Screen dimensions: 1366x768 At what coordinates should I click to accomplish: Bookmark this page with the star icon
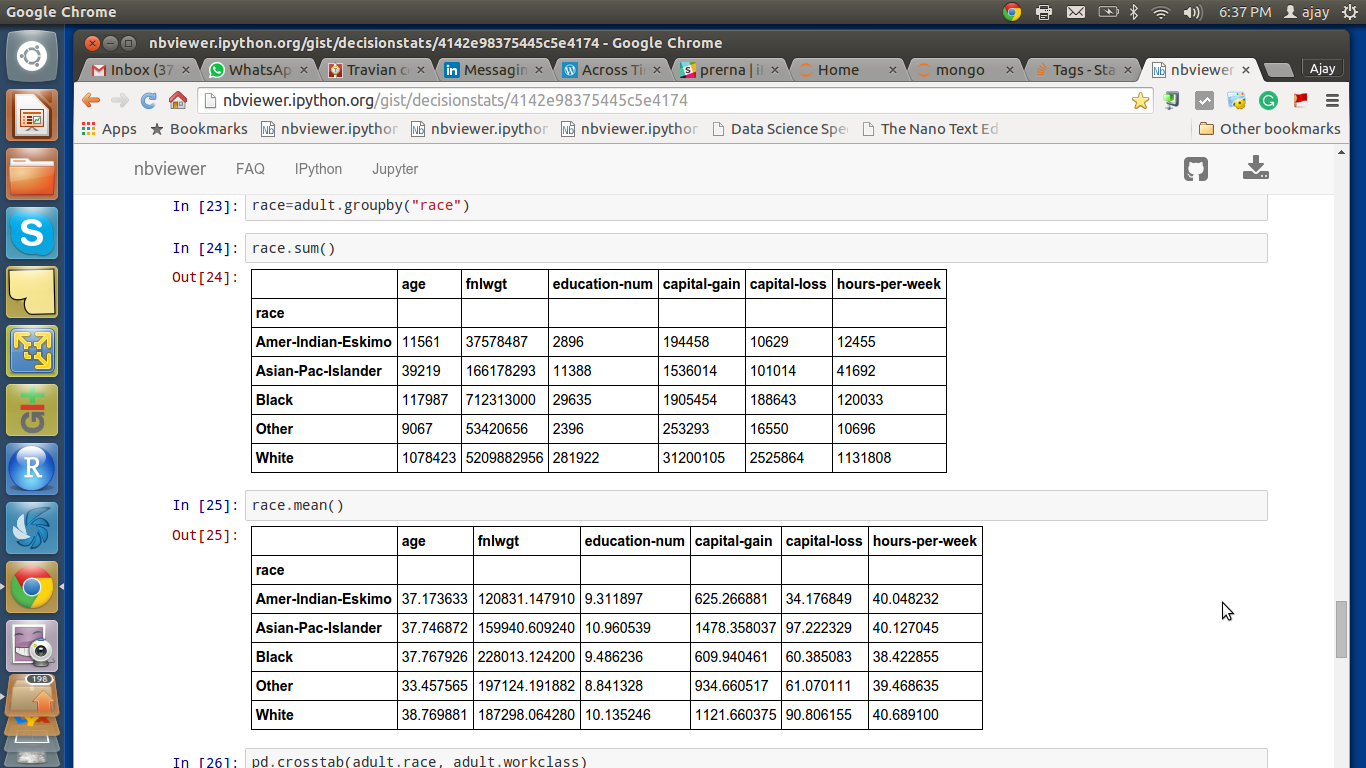coord(1140,100)
